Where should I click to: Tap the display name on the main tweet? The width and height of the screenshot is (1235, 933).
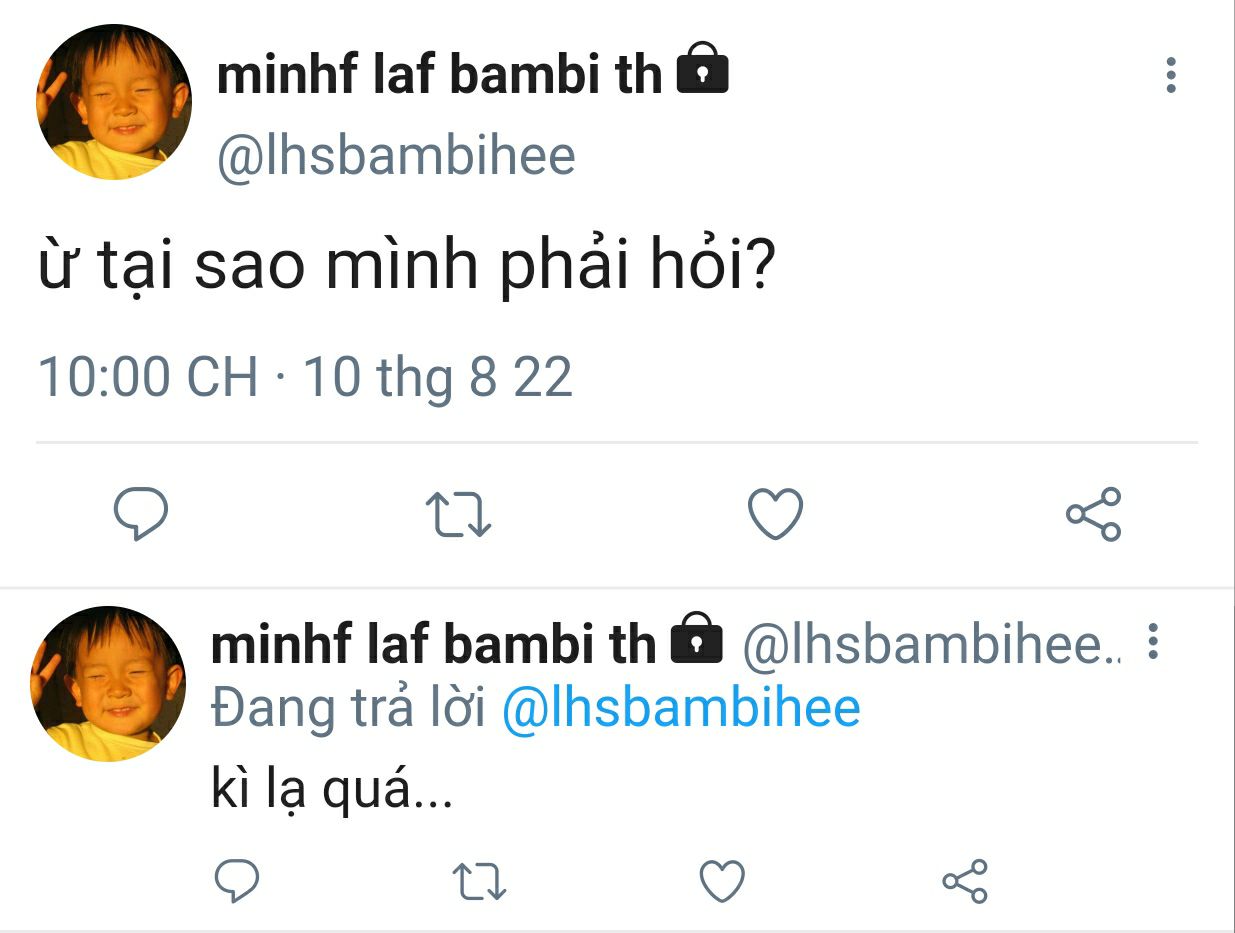click(439, 76)
